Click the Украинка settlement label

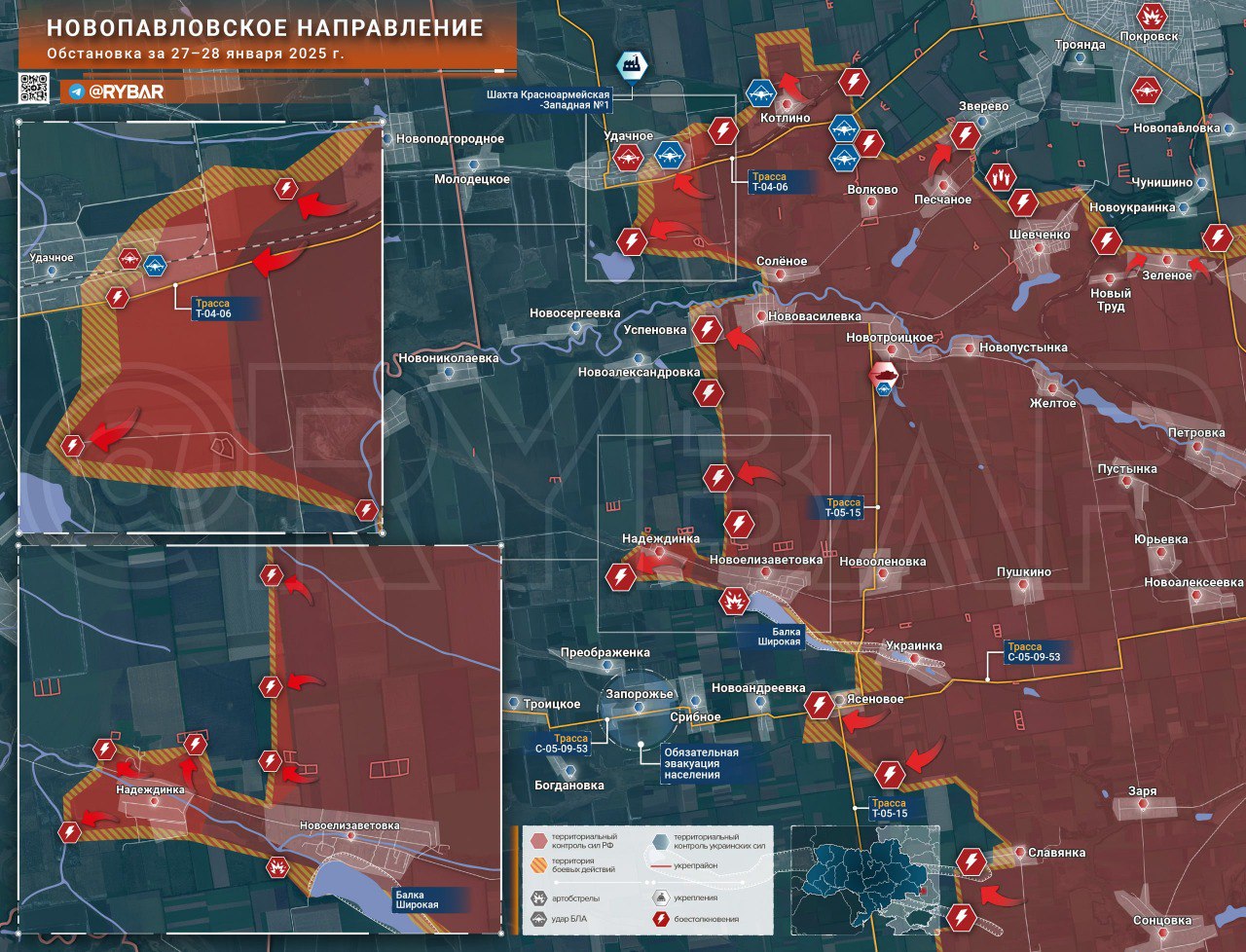(x=914, y=645)
